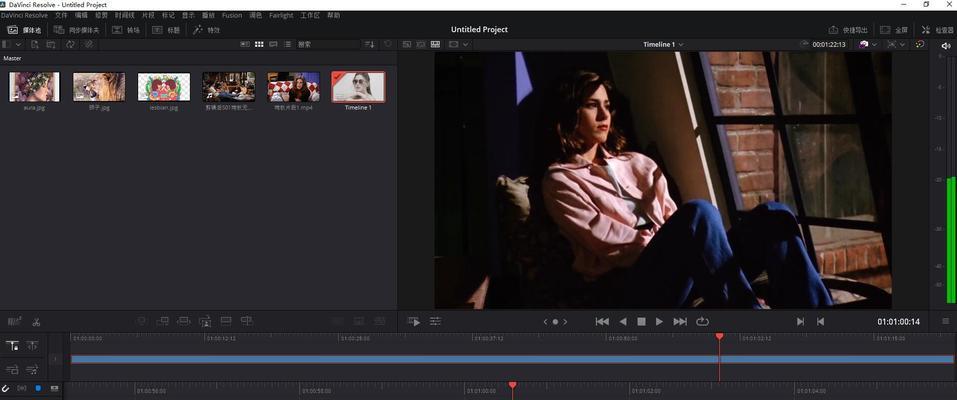Play the timeline in reverse
Image resolution: width=957 pixels, height=400 pixels.
point(623,321)
